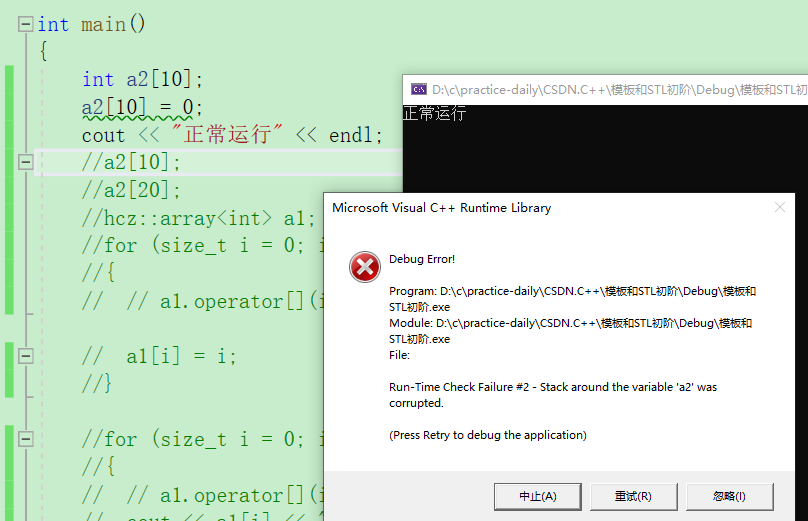Click the 'File:' label in dialog
The height and width of the screenshot is (521, 808).
coord(399,355)
